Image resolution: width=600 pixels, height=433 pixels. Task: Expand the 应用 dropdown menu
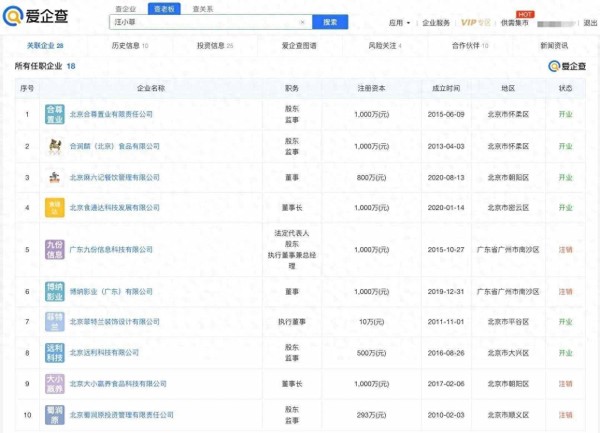[398, 21]
